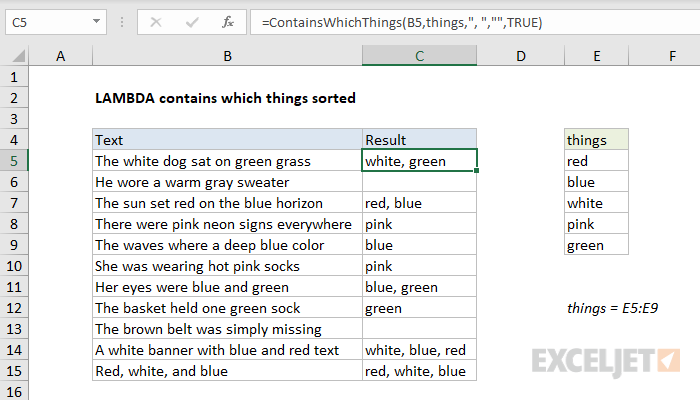Select row 8 header

tap(14, 224)
